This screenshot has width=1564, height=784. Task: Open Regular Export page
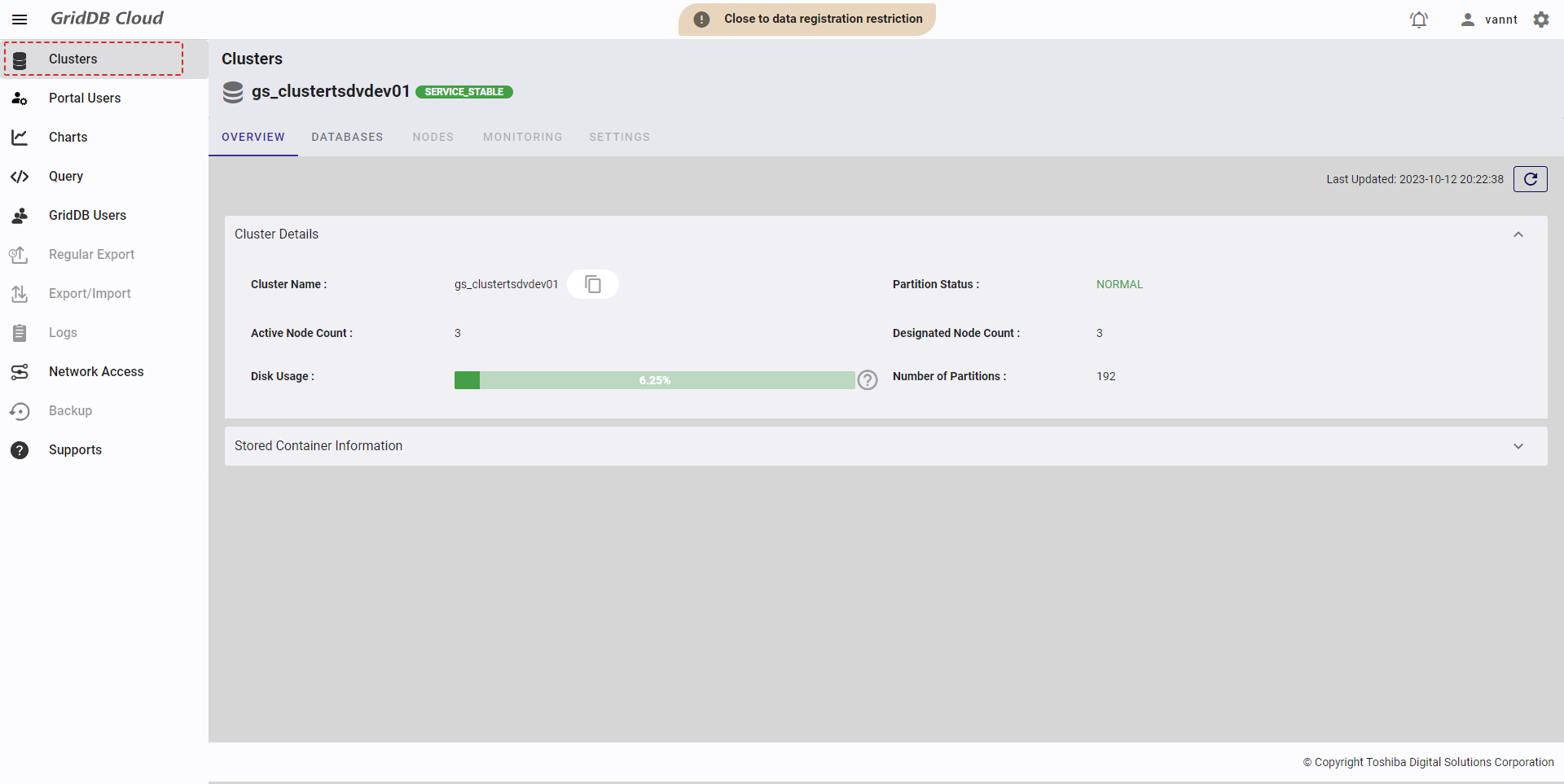click(104, 254)
